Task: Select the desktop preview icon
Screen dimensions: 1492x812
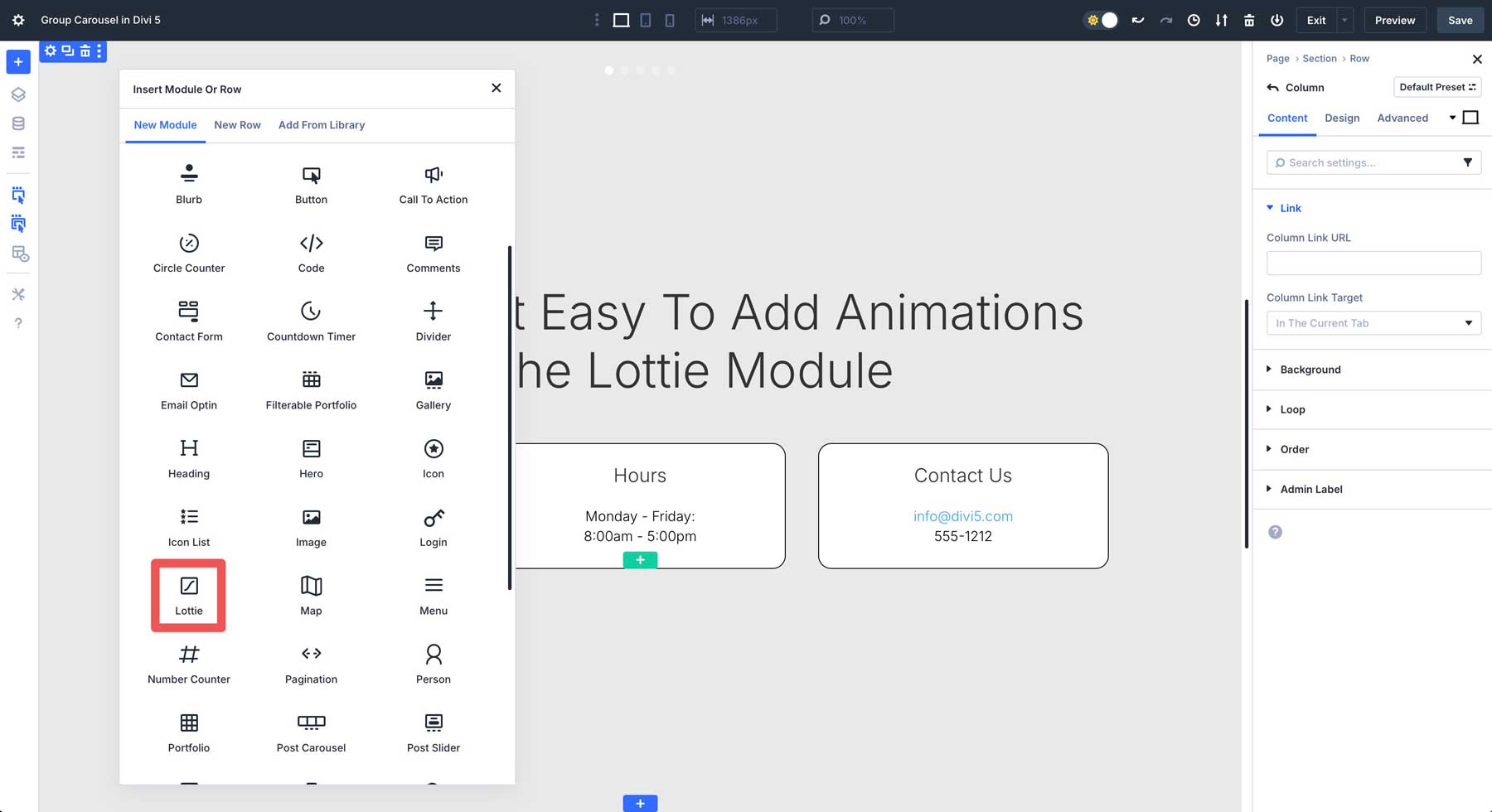Action: coord(620,20)
